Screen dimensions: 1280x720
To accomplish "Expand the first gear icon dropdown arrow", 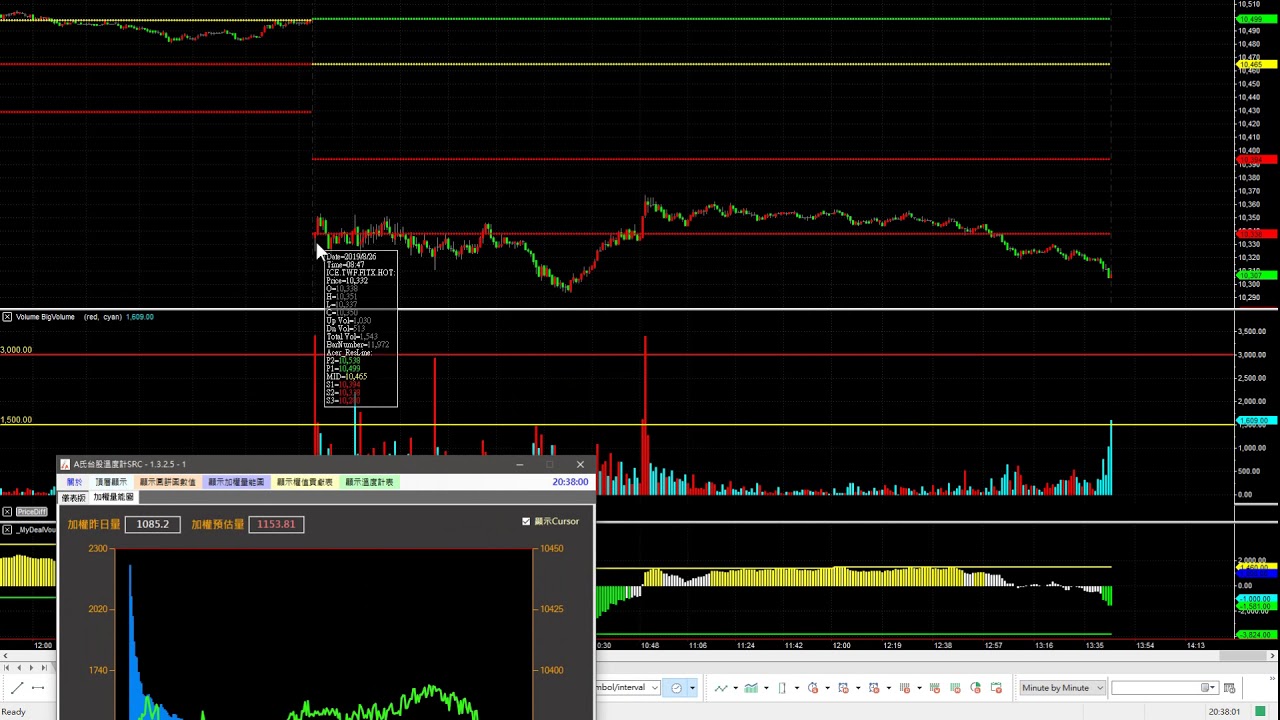I will tap(827, 688).
